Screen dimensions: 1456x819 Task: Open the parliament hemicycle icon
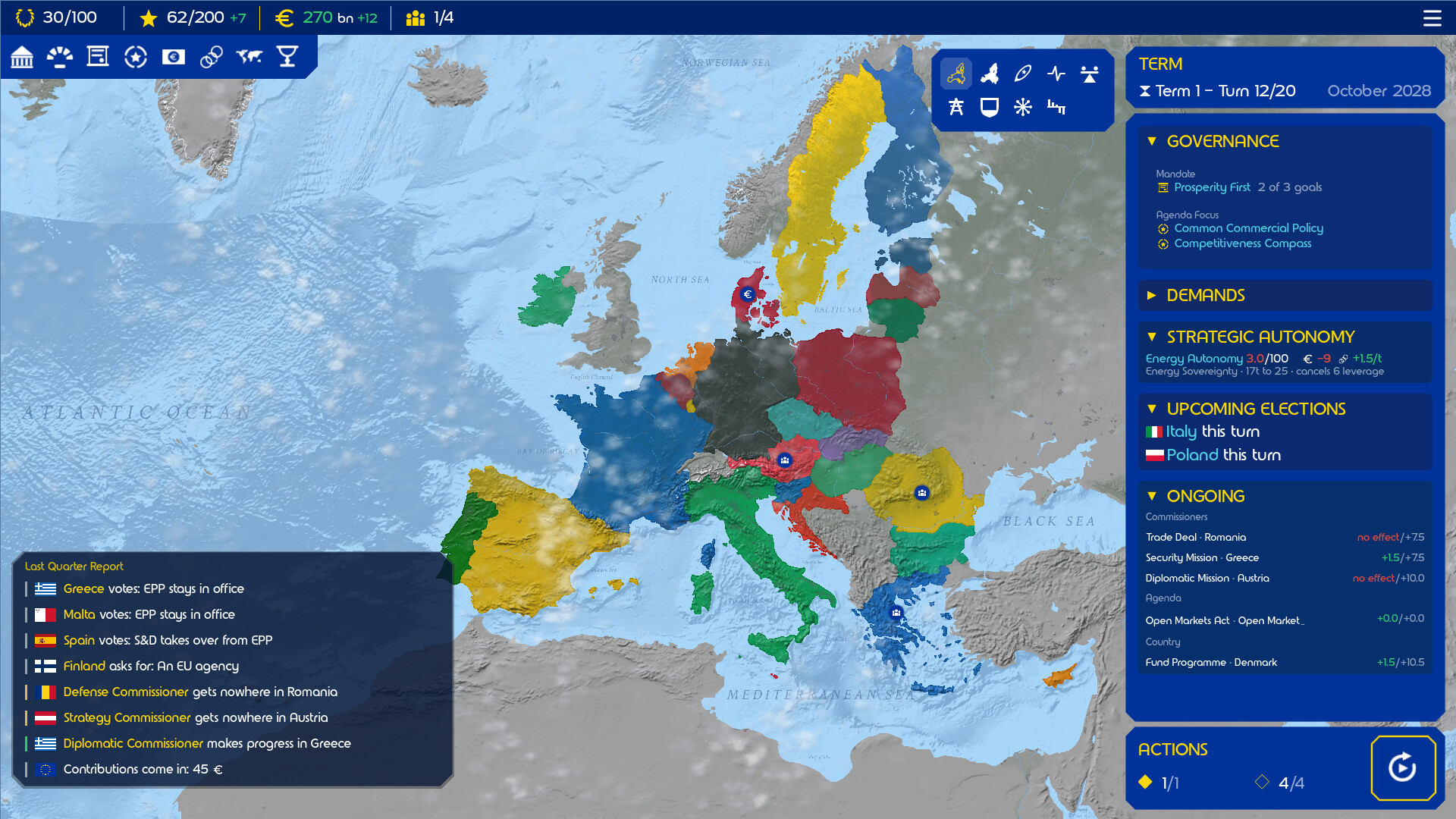point(60,57)
